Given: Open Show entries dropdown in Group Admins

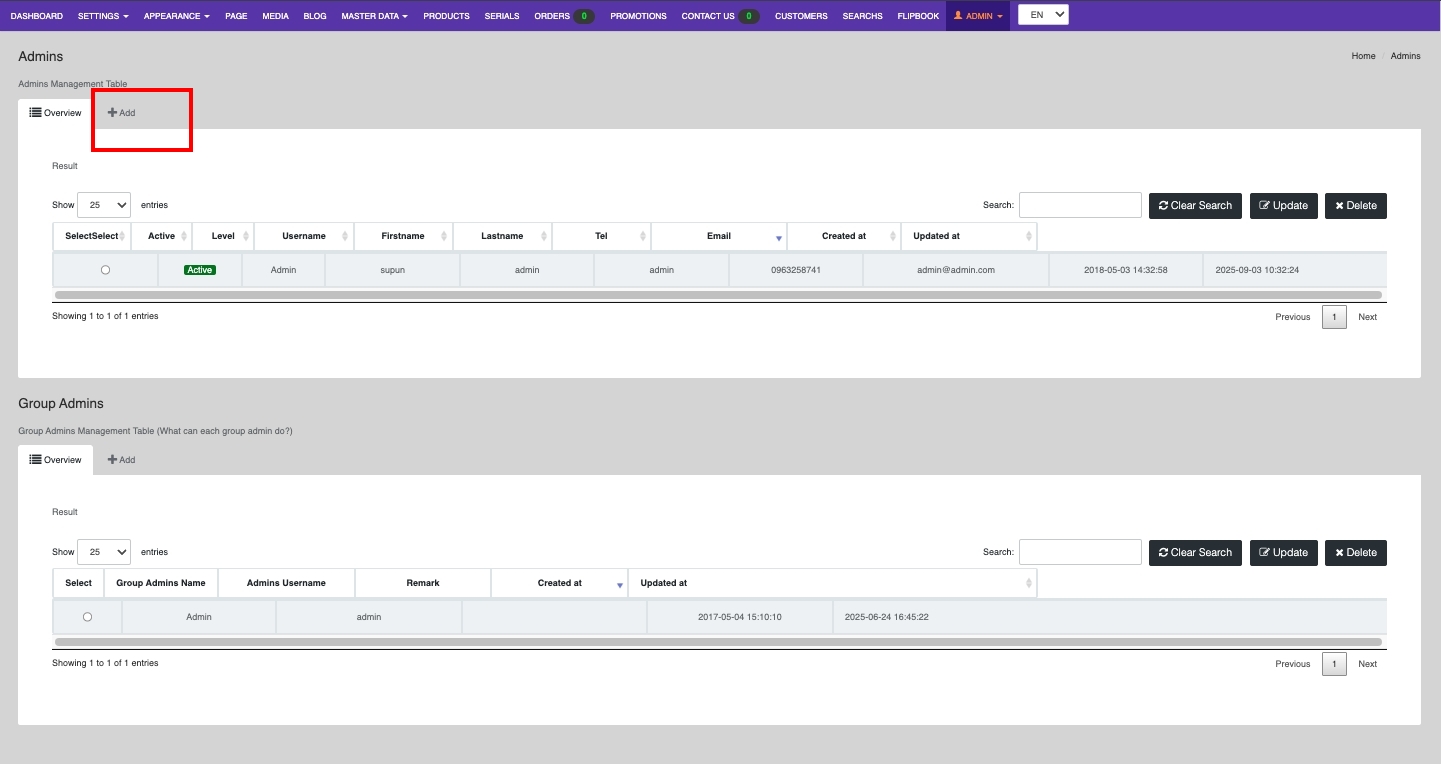Looking at the screenshot, I should coord(104,552).
